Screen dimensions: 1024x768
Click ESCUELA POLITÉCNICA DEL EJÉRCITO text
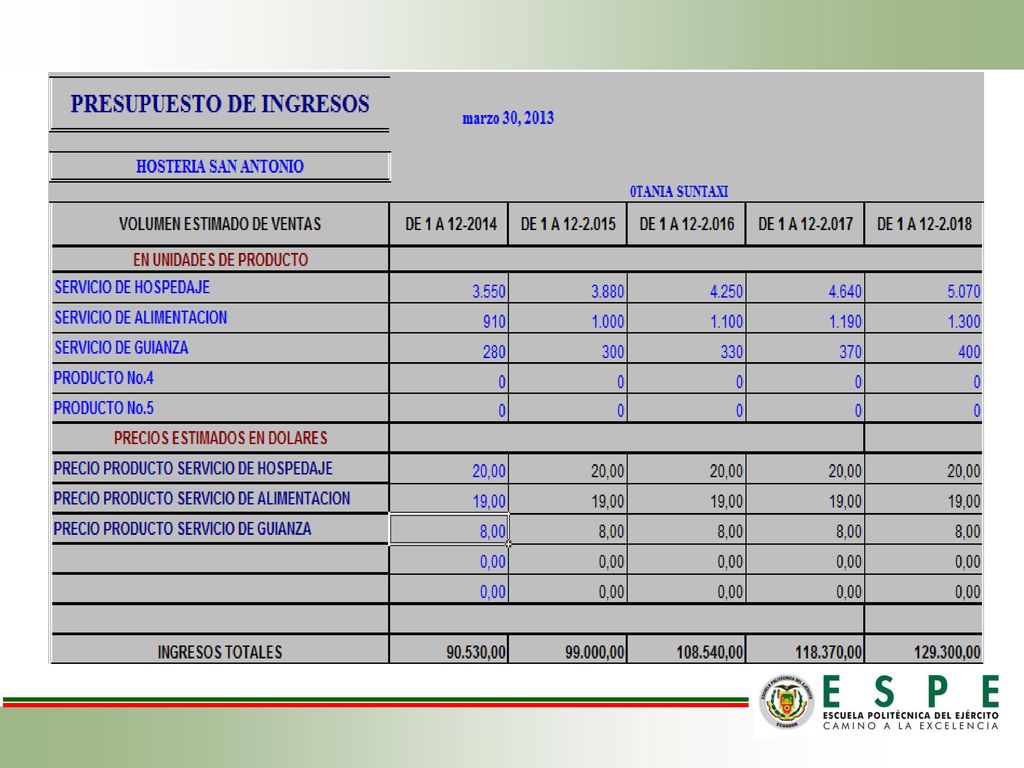coord(910,716)
